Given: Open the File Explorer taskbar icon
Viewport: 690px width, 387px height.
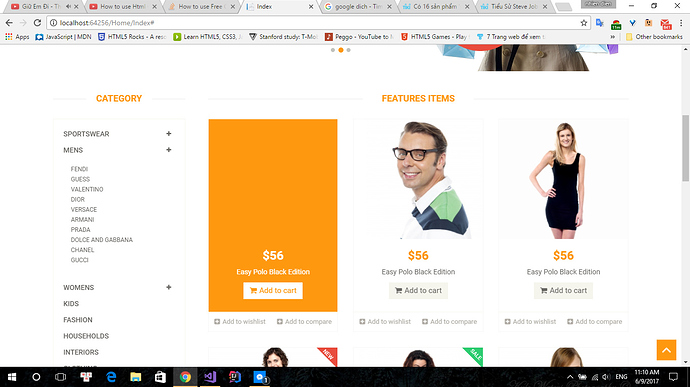Looking at the screenshot, I should 136,377.
